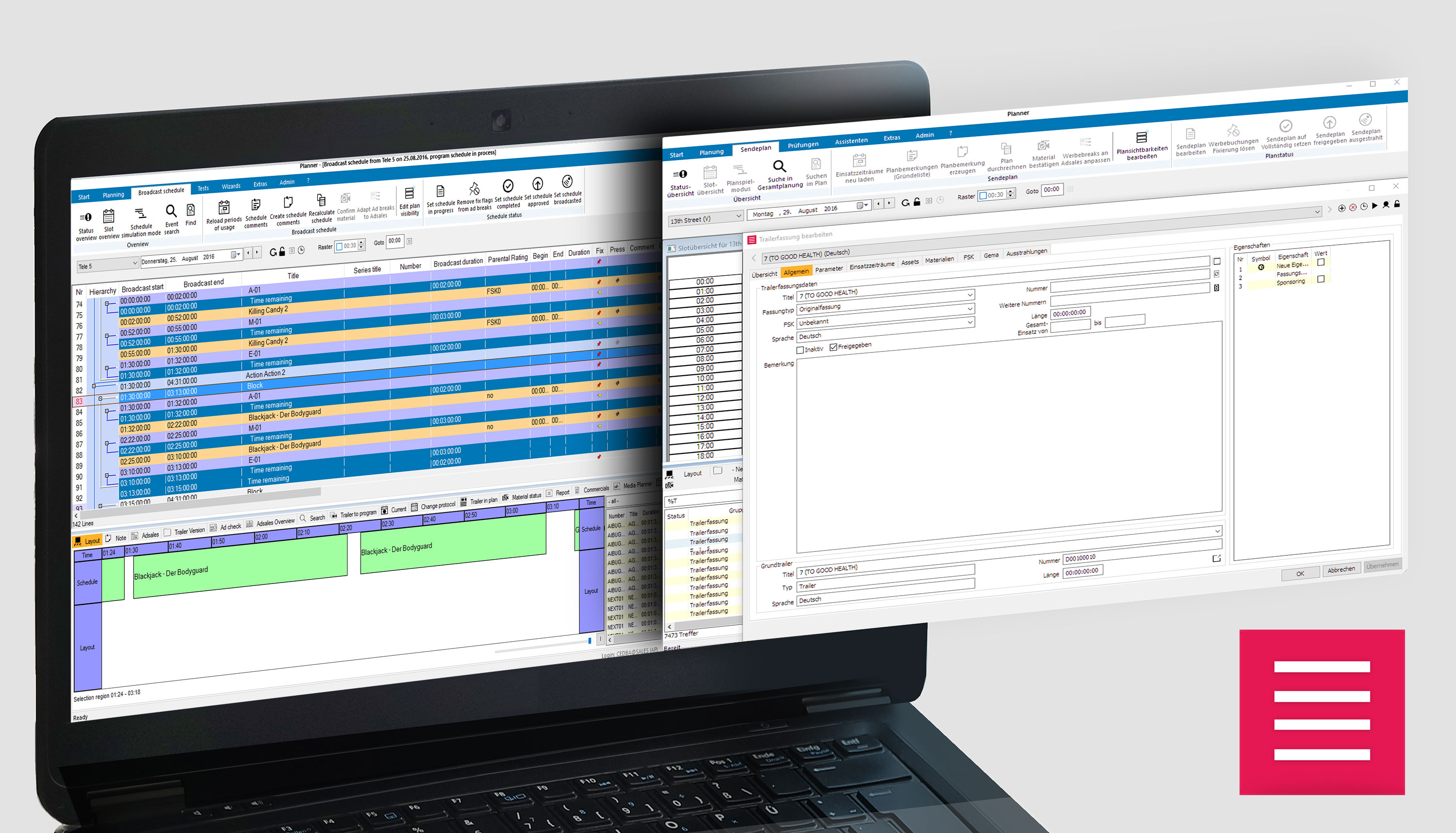Image resolution: width=1456 pixels, height=833 pixels.
Task: Click Create schedule comments icon
Action: tap(288, 202)
